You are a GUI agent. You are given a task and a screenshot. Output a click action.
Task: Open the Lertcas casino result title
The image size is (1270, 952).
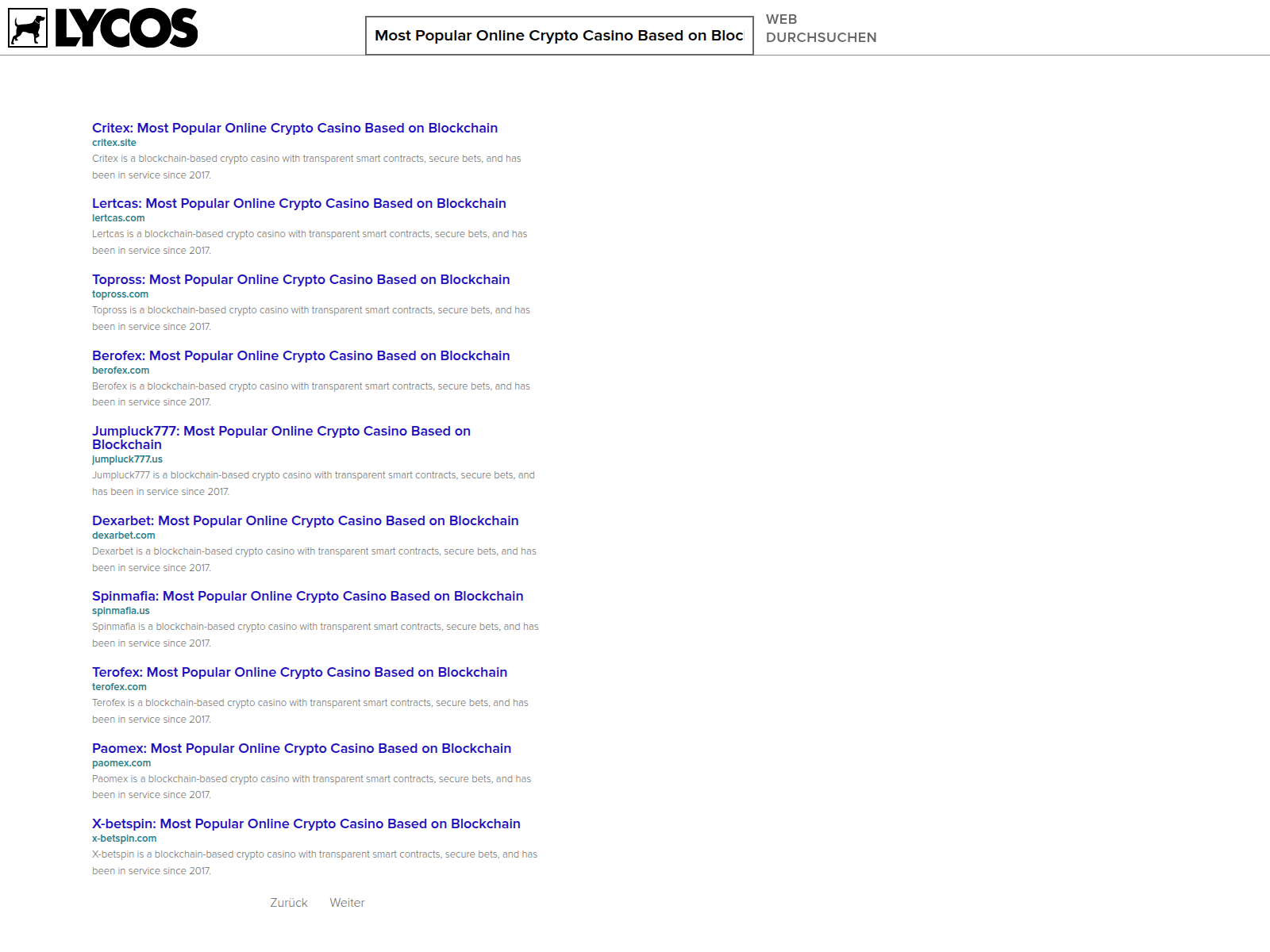(x=298, y=203)
